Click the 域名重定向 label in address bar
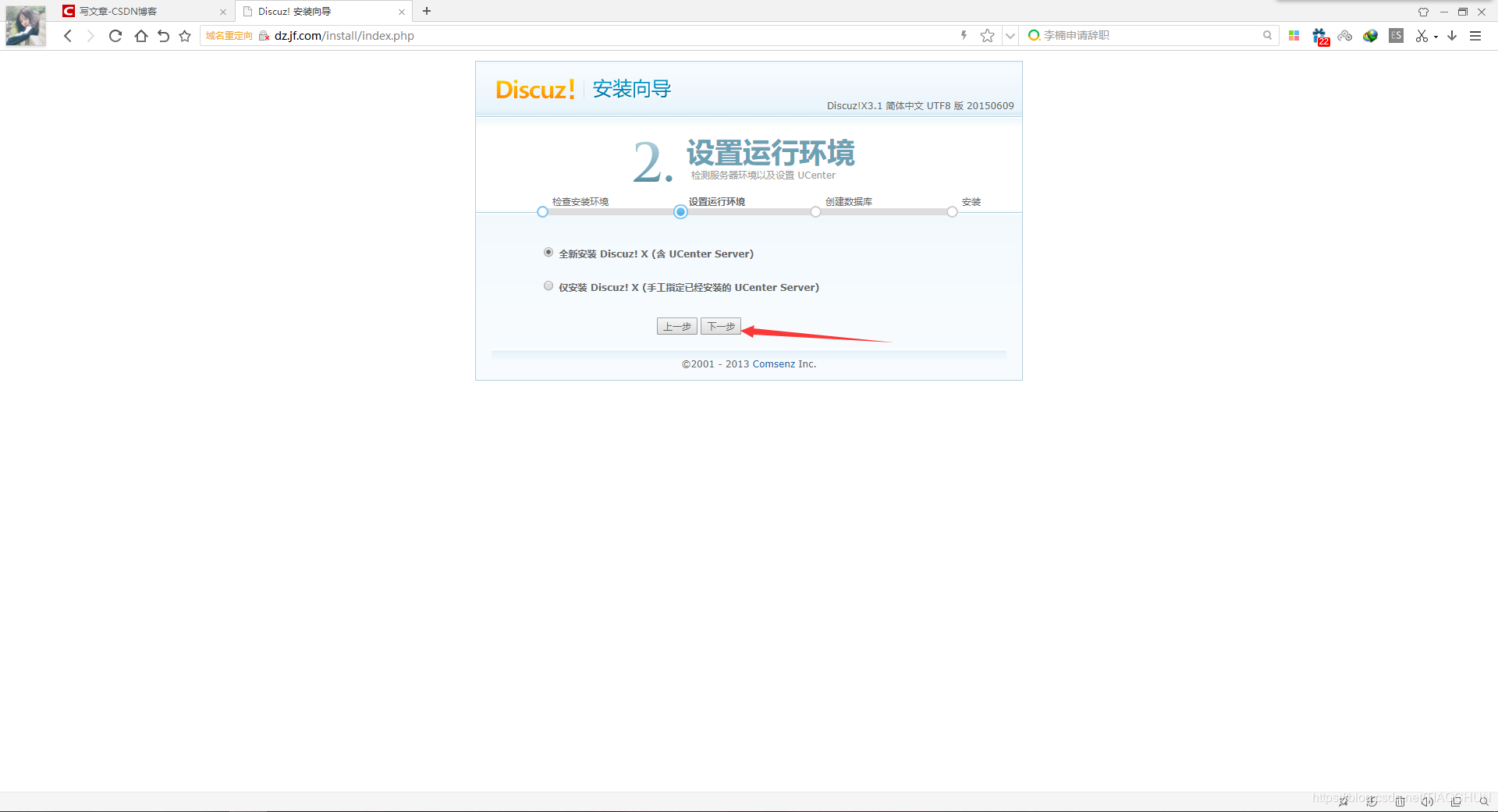The width and height of the screenshot is (1498, 812). (229, 36)
